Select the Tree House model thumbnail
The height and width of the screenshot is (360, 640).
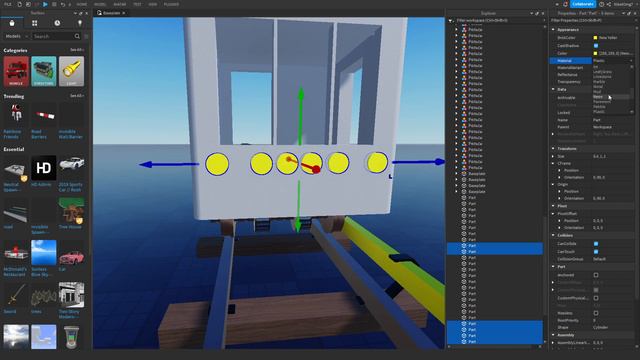71,210
